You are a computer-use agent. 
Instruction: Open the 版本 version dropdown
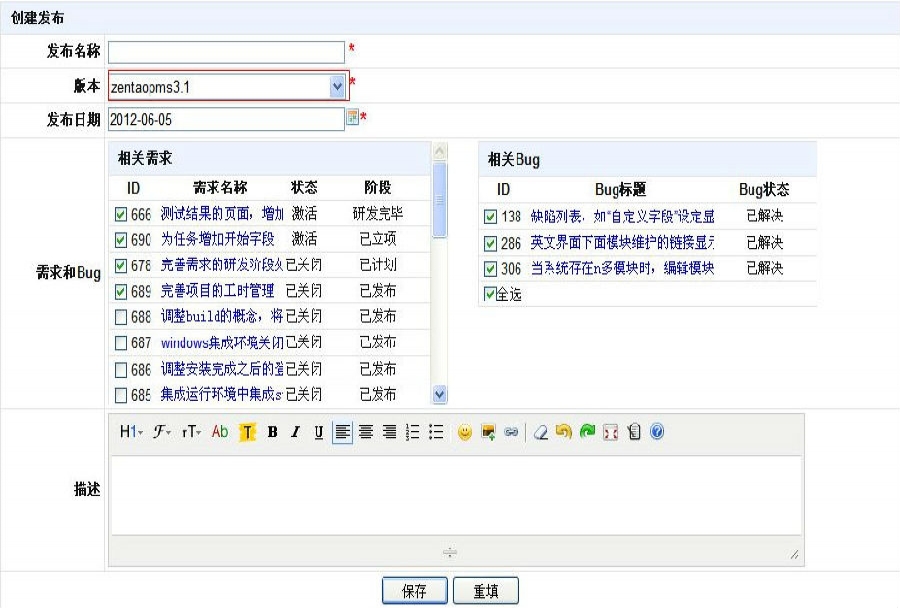click(x=338, y=86)
